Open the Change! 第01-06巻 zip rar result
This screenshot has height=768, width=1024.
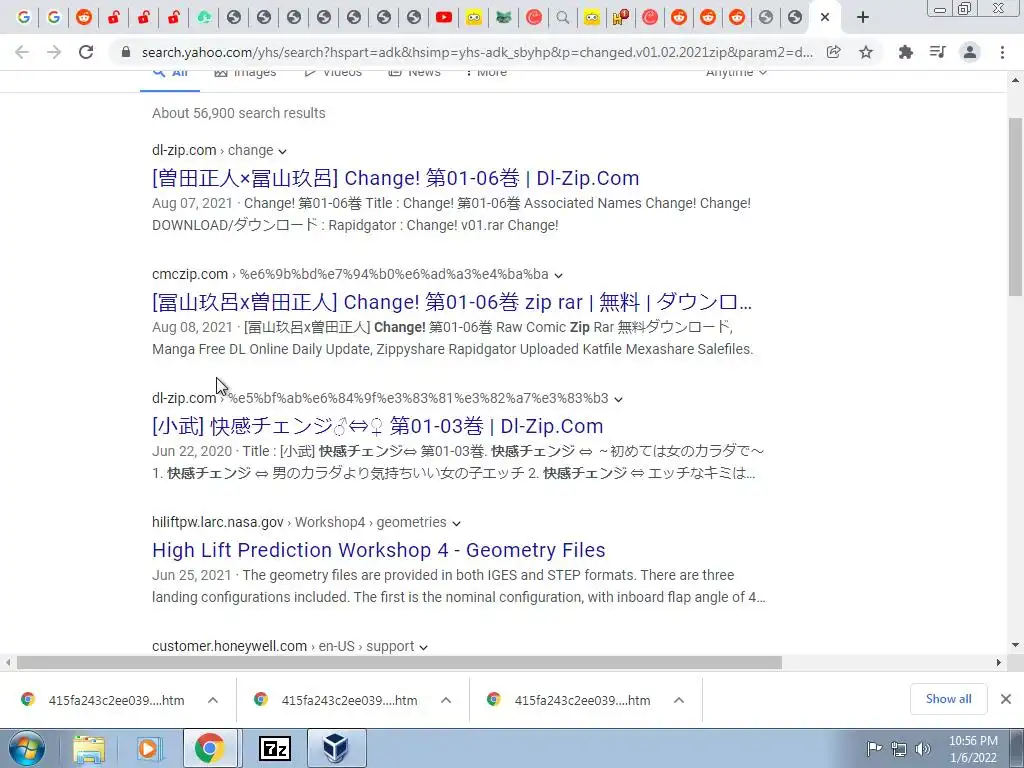click(x=452, y=302)
